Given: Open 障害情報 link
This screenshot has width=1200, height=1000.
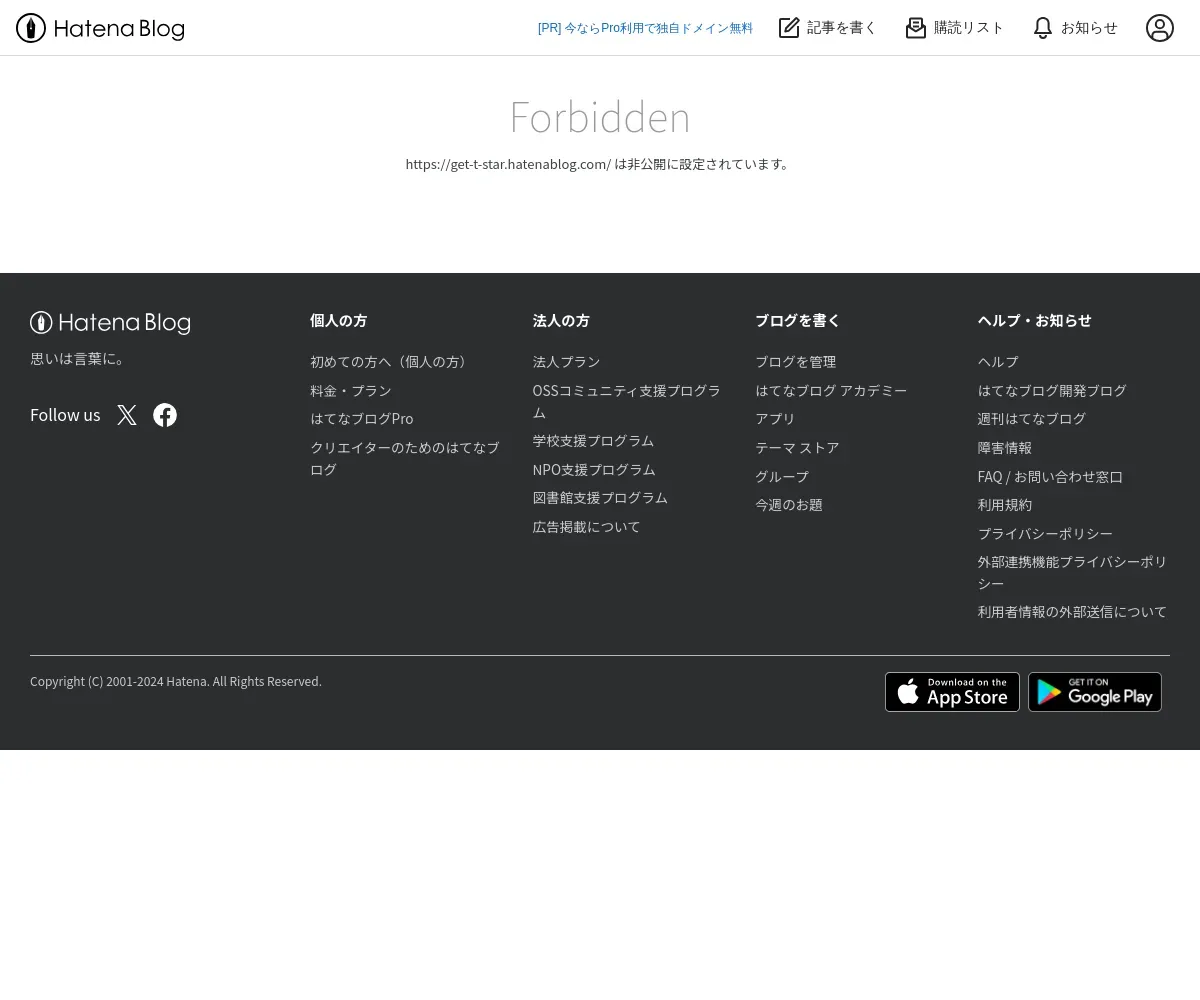Looking at the screenshot, I should pos(1005,448).
